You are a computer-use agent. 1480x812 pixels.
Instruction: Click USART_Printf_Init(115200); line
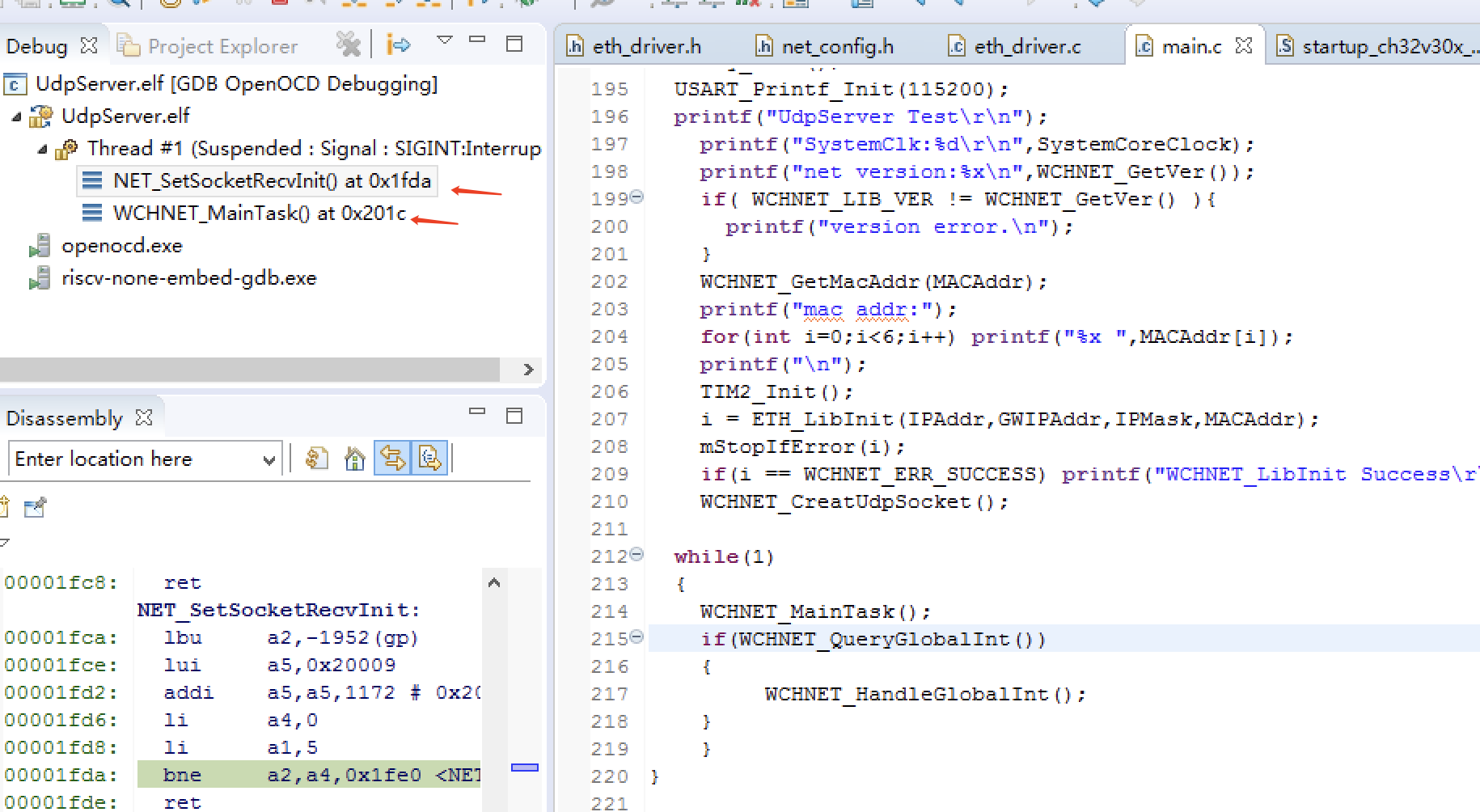(841, 89)
